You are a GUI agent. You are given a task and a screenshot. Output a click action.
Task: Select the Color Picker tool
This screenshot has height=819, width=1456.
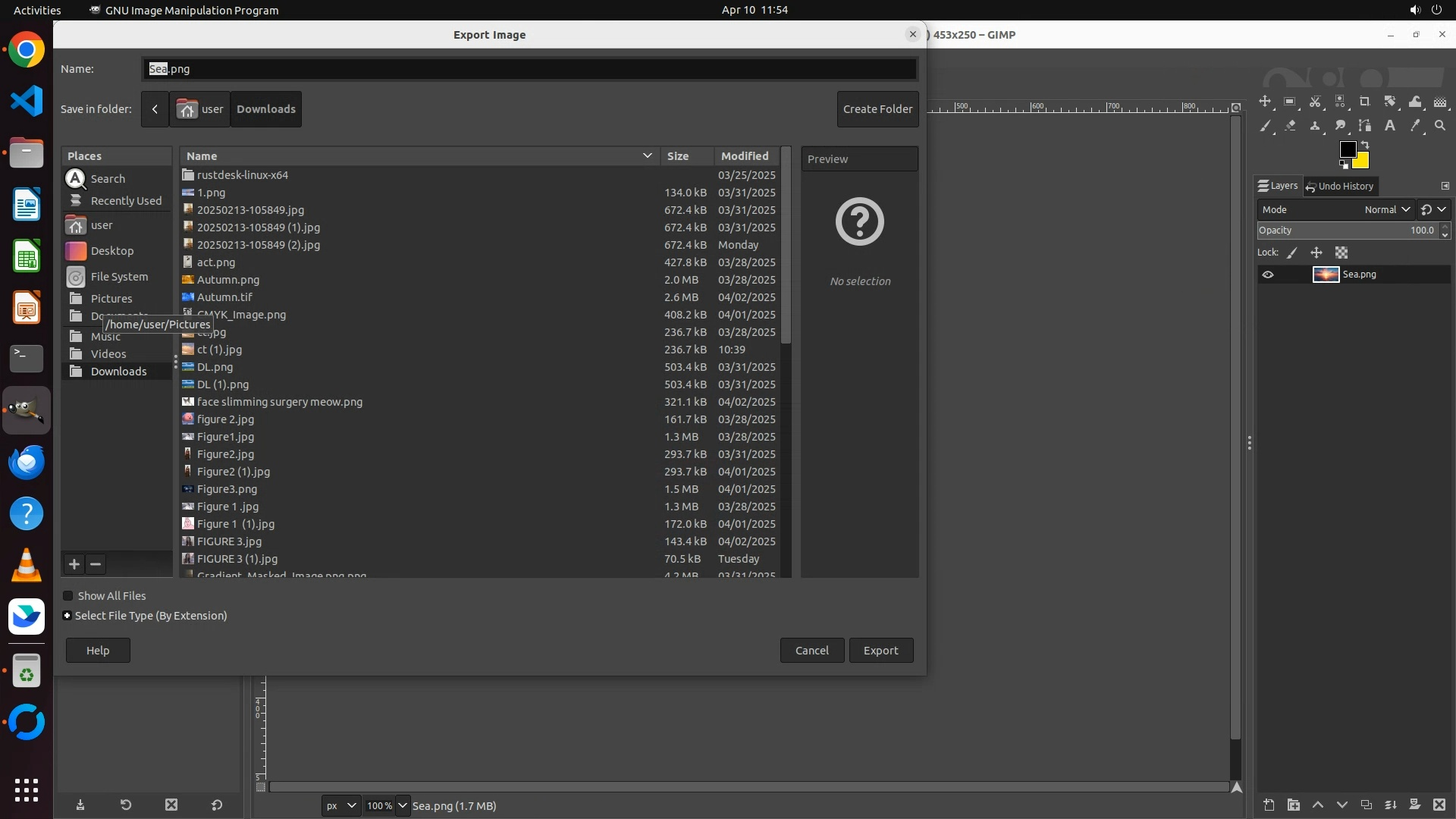click(x=1415, y=126)
